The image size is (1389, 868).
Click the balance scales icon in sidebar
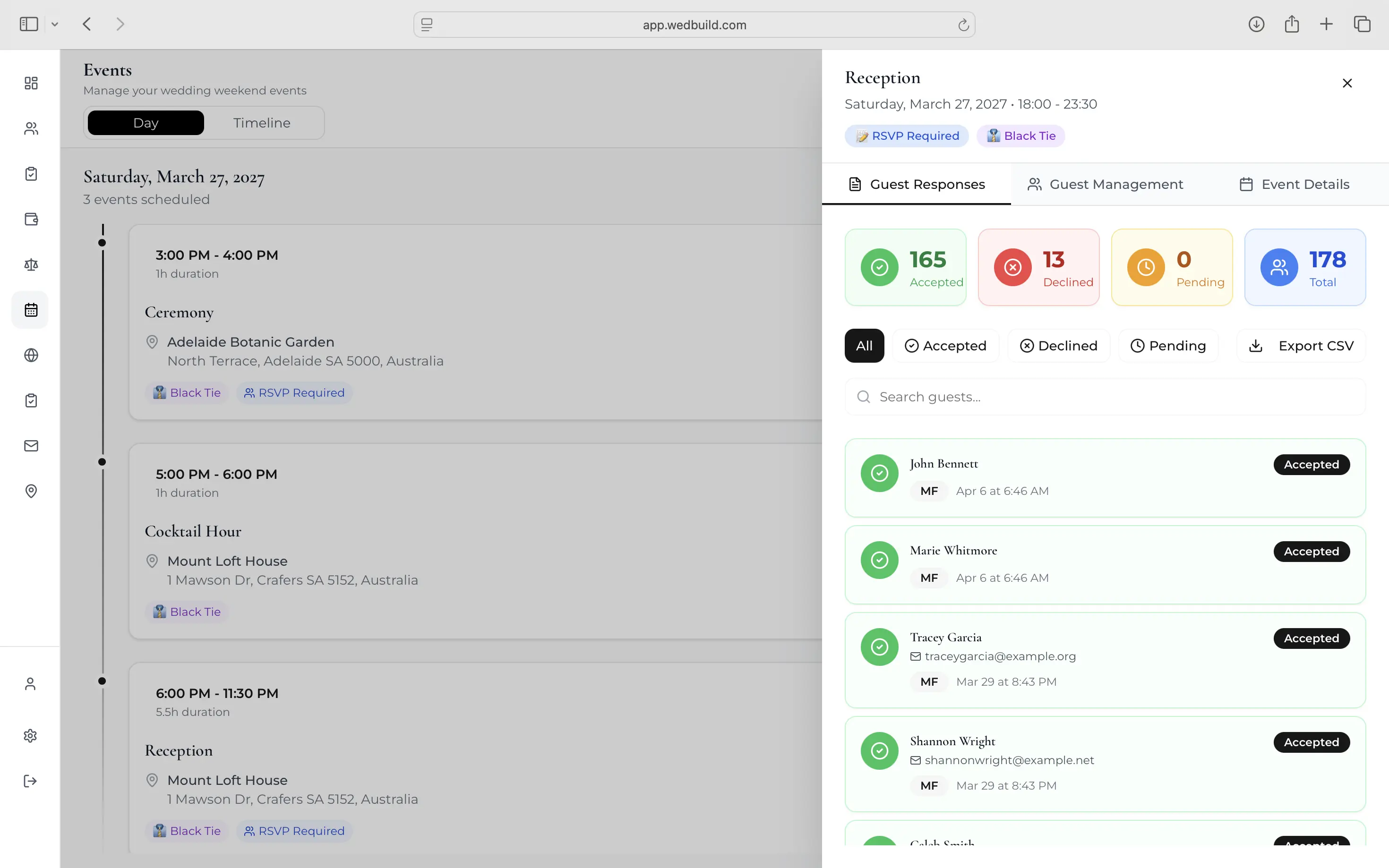(x=31, y=264)
